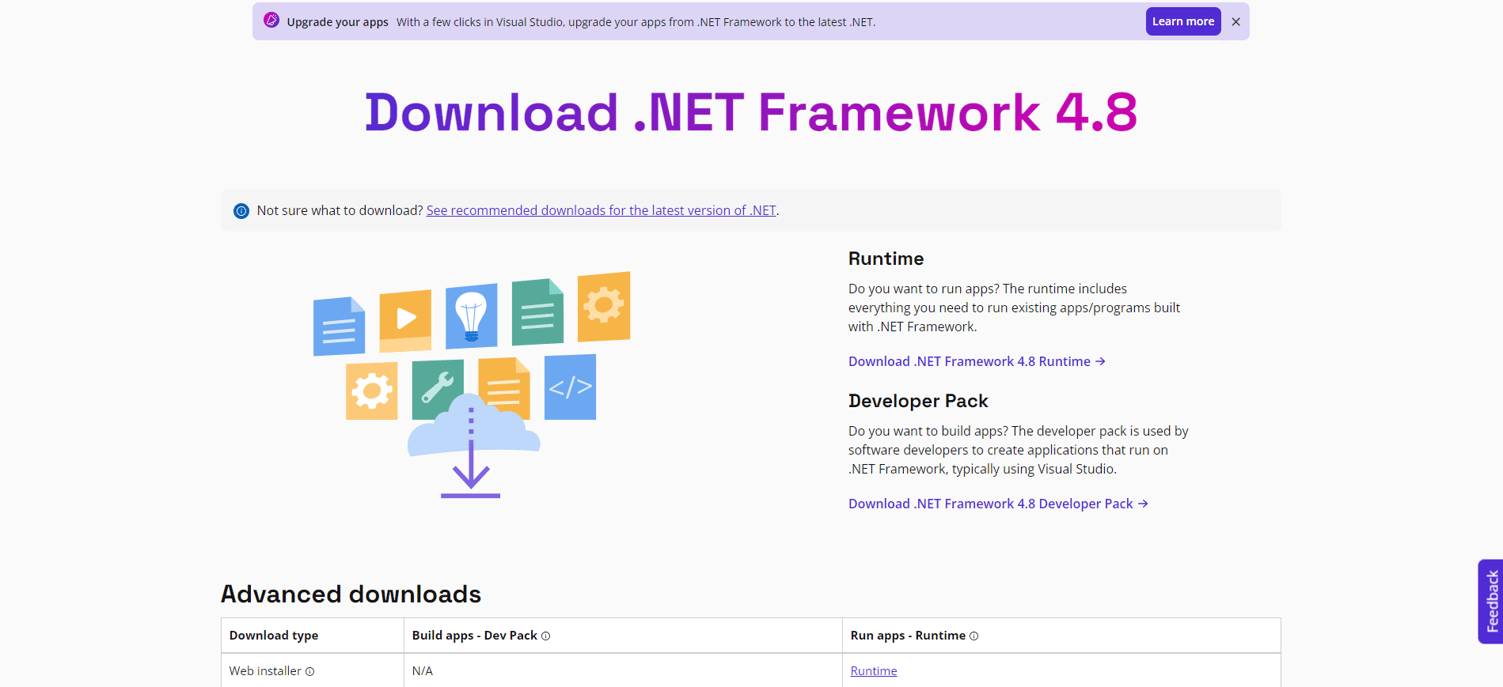The image size is (1503, 687).
Task: Open the Runtime link in the Web installer row
Action: (873, 671)
